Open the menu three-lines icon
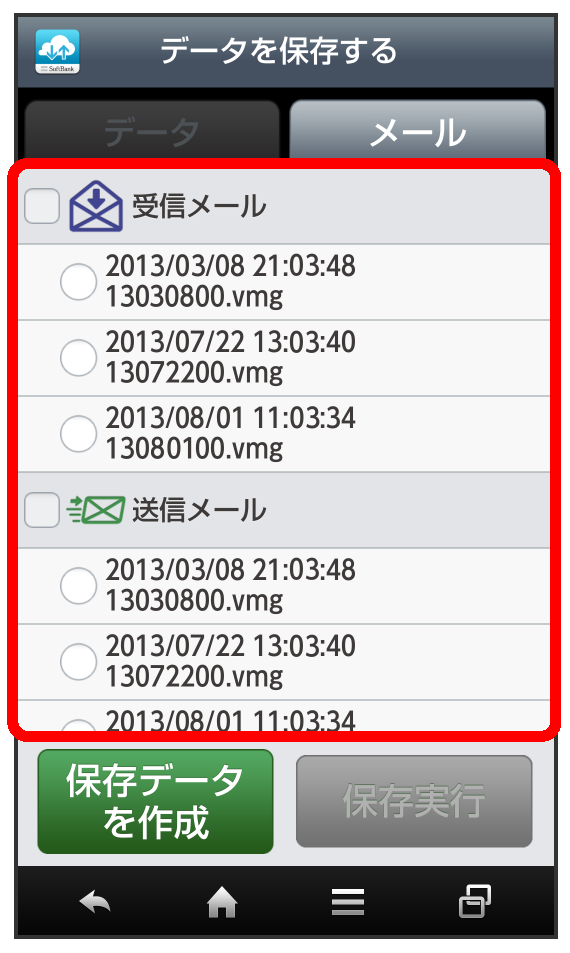The width and height of the screenshot is (570, 953). point(348,902)
